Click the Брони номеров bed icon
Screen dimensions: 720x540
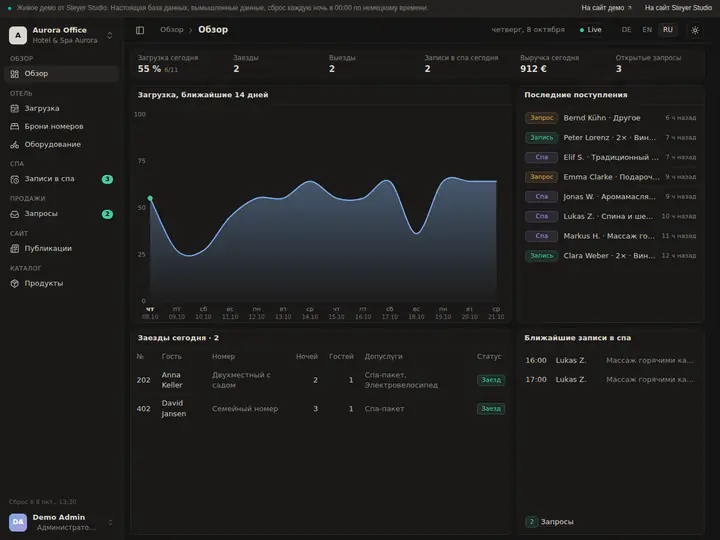15,126
